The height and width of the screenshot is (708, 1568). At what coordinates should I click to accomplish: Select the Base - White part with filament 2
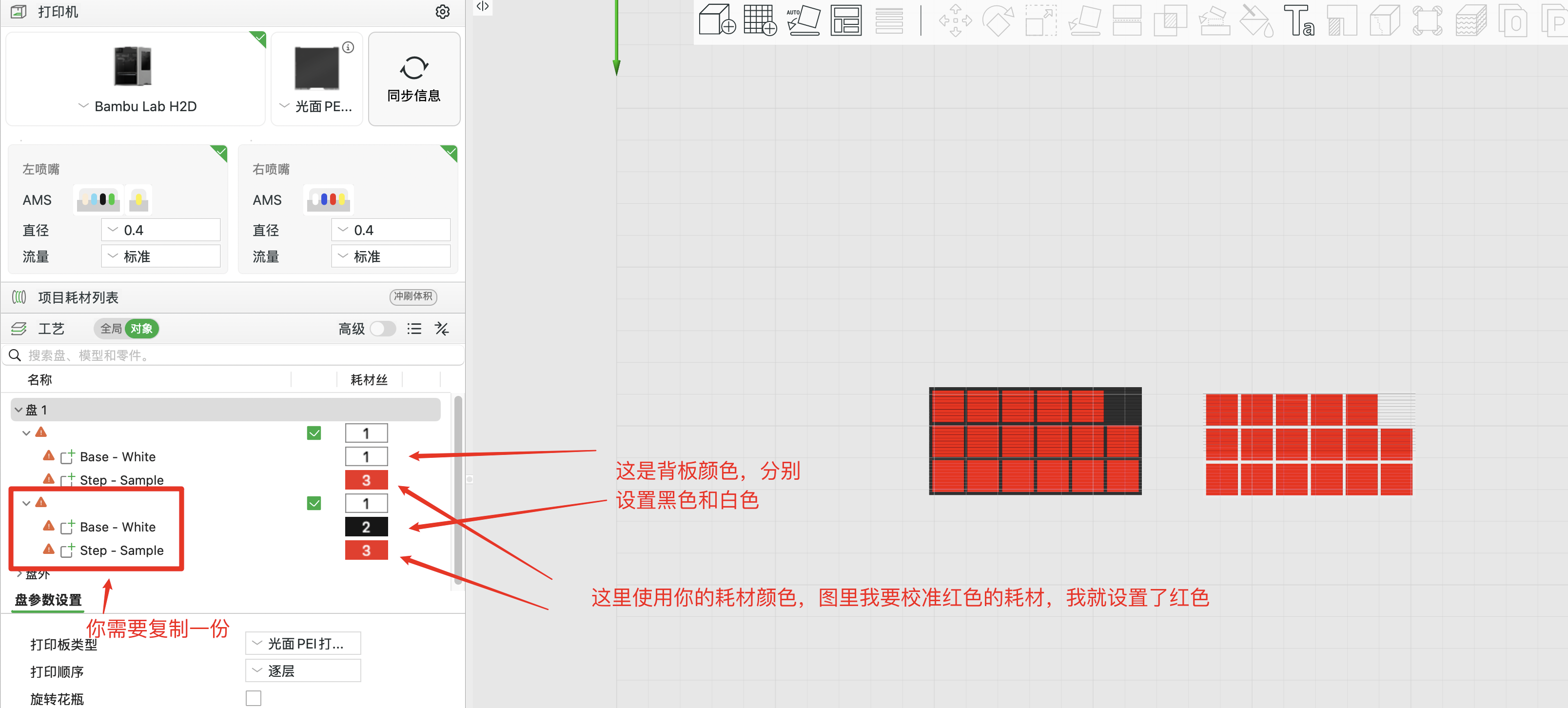[118, 527]
